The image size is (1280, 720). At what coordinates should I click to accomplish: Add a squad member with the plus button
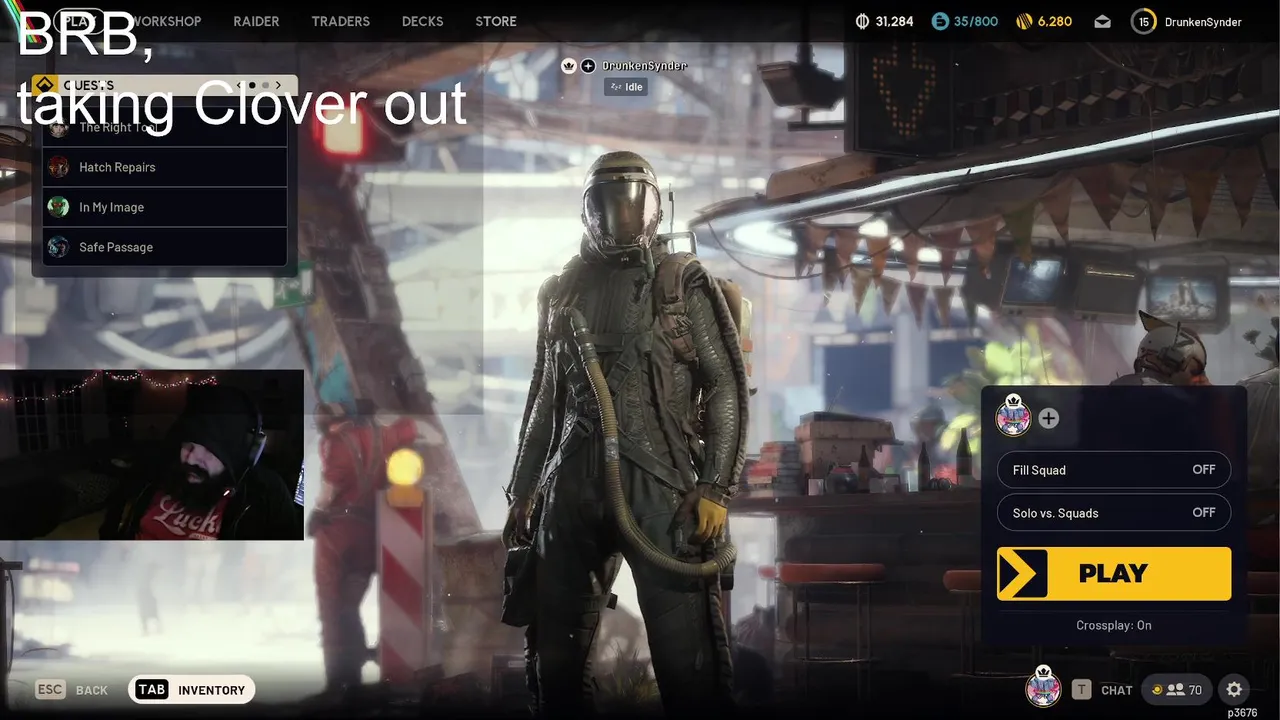(x=1048, y=418)
